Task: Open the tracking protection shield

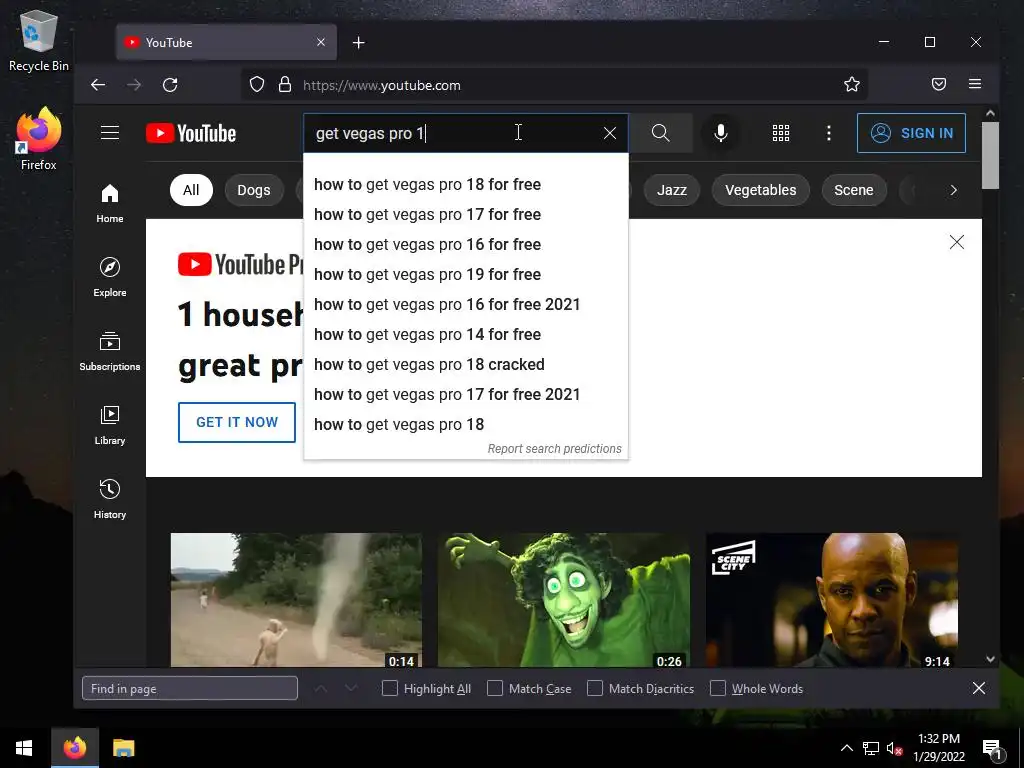Action: [x=257, y=85]
